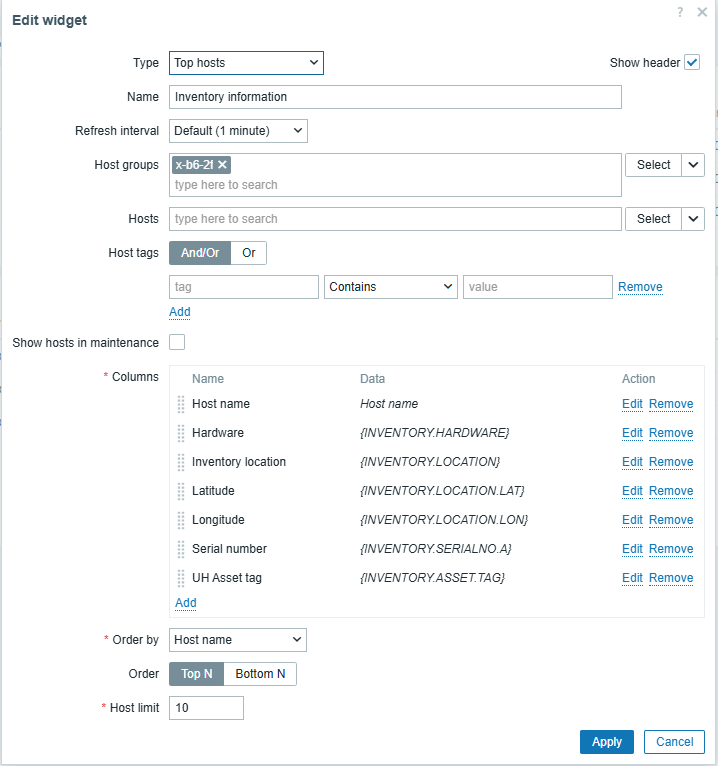Click drag handle beside UH Asset tag column
Screen dimensions: 718x766
click(x=181, y=578)
